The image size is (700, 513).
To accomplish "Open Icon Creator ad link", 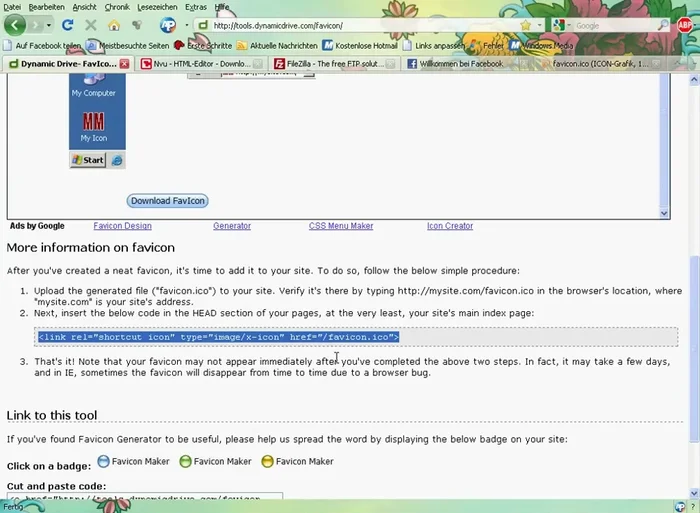I will (x=450, y=226).
